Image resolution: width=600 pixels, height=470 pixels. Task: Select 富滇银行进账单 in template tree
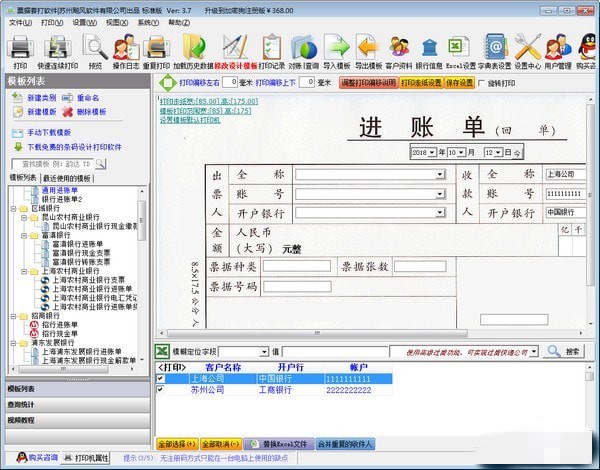pyautogui.click(x=78, y=244)
